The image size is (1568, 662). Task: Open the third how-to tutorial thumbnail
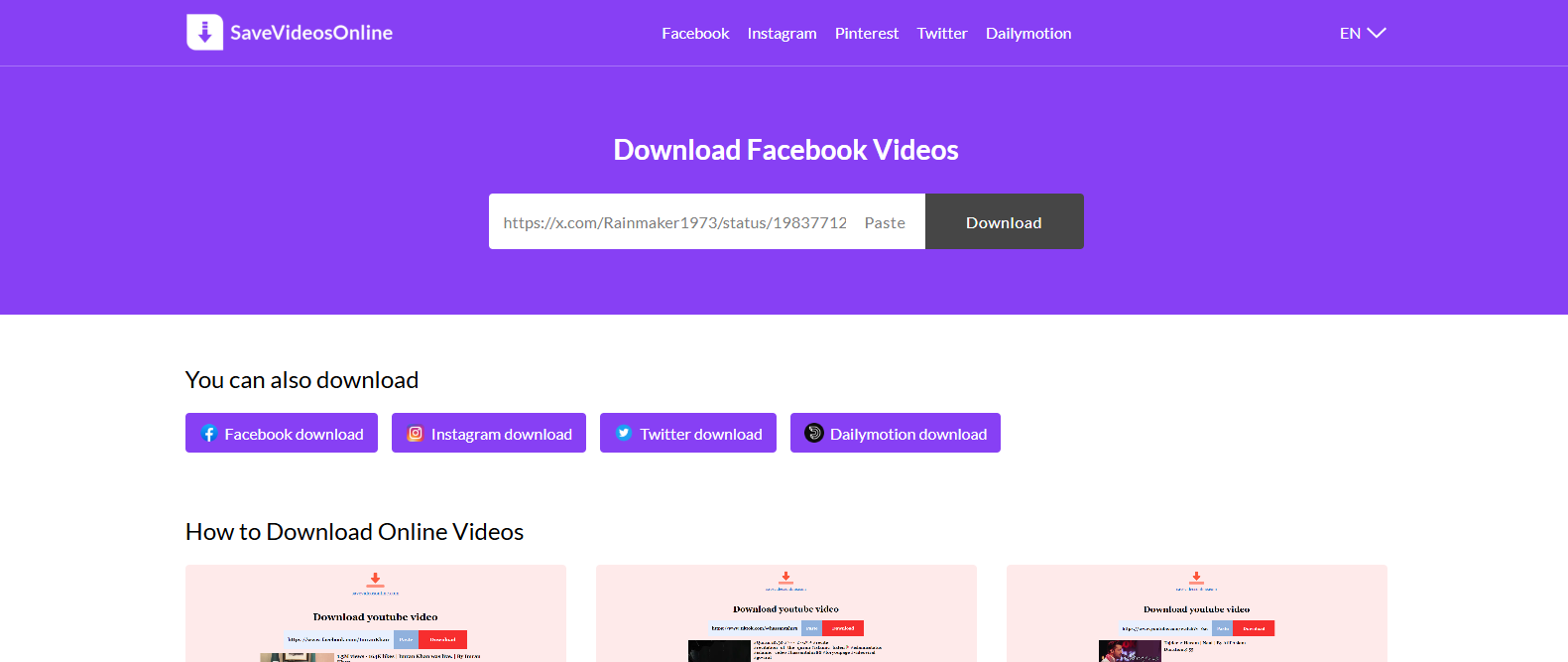1196,613
